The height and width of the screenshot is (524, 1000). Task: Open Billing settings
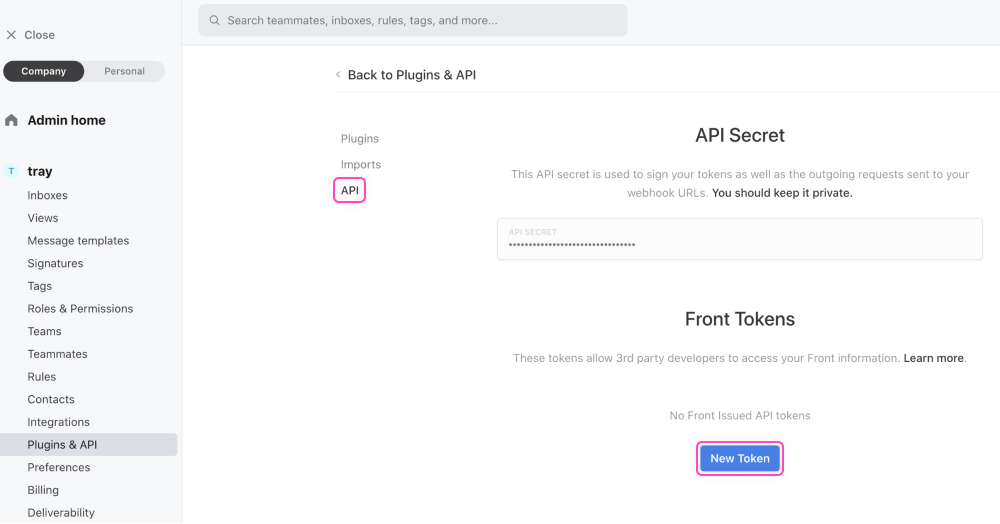pos(43,490)
